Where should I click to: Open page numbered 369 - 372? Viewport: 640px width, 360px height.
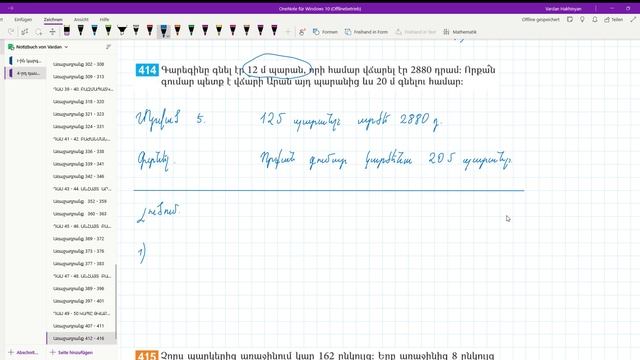(x=81, y=239)
